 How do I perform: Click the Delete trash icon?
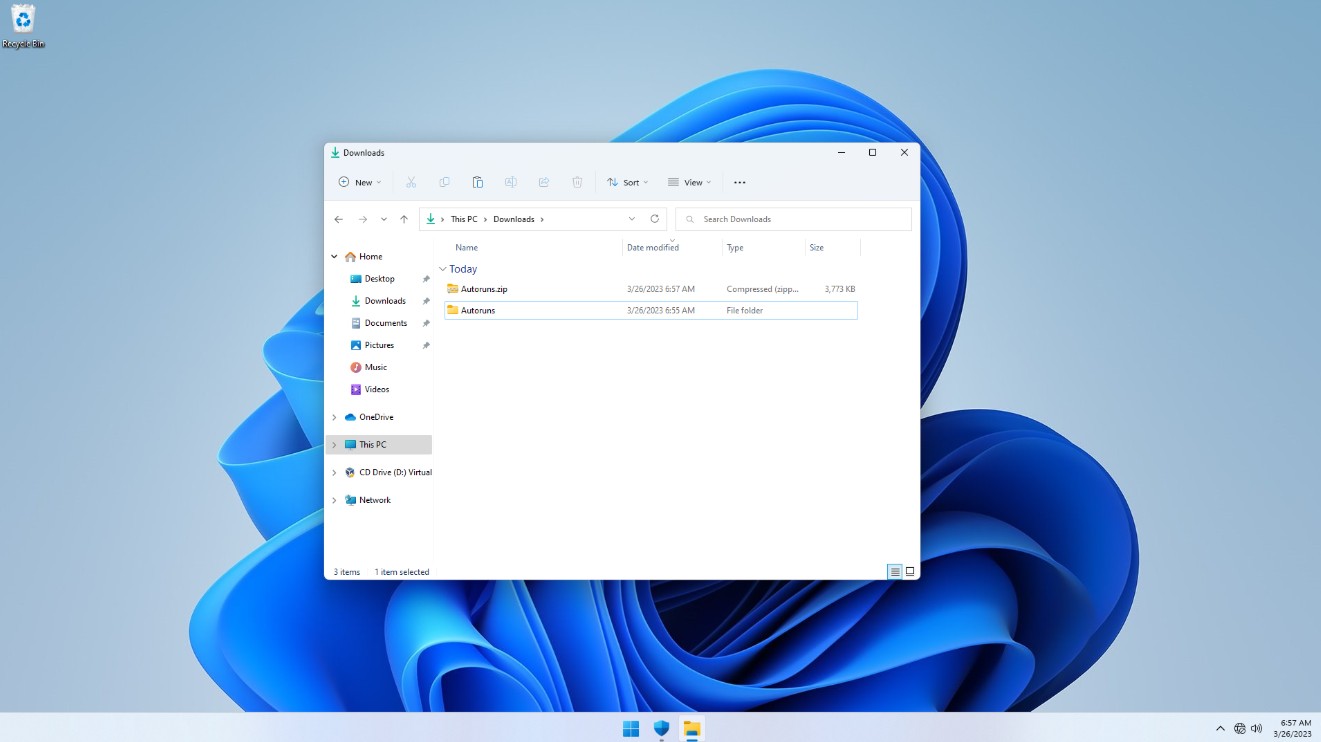pyautogui.click(x=577, y=182)
